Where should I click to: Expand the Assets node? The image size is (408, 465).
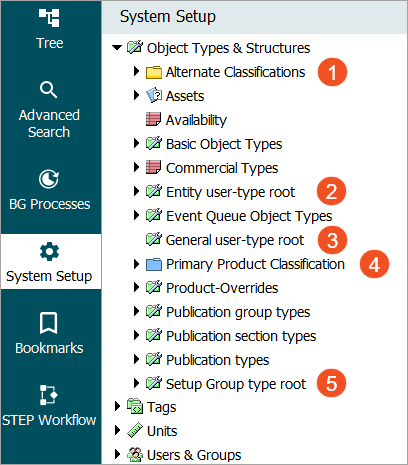pos(136,95)
